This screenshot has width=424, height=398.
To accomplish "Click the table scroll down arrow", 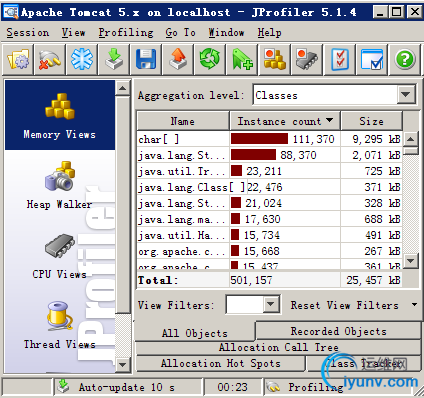I will (411, 260).
